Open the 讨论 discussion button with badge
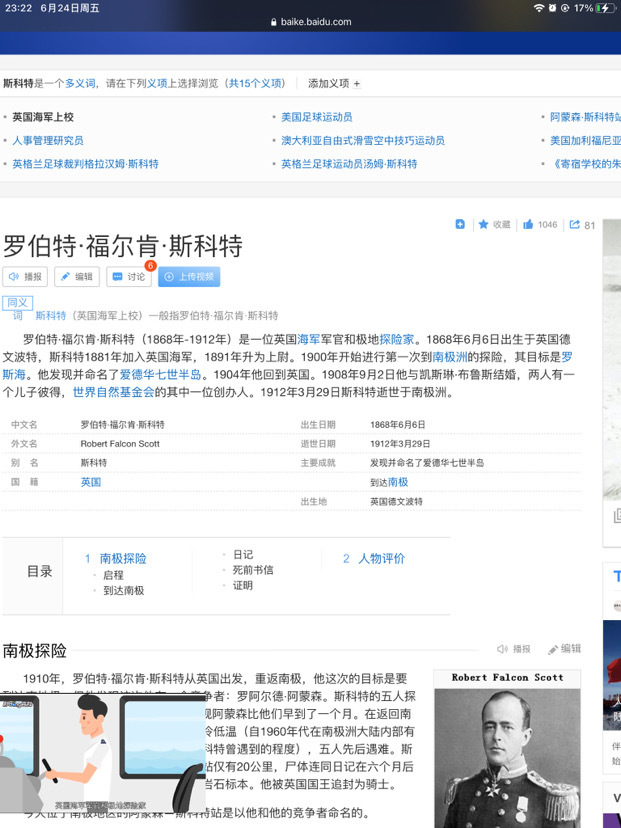 coord(129,277)
